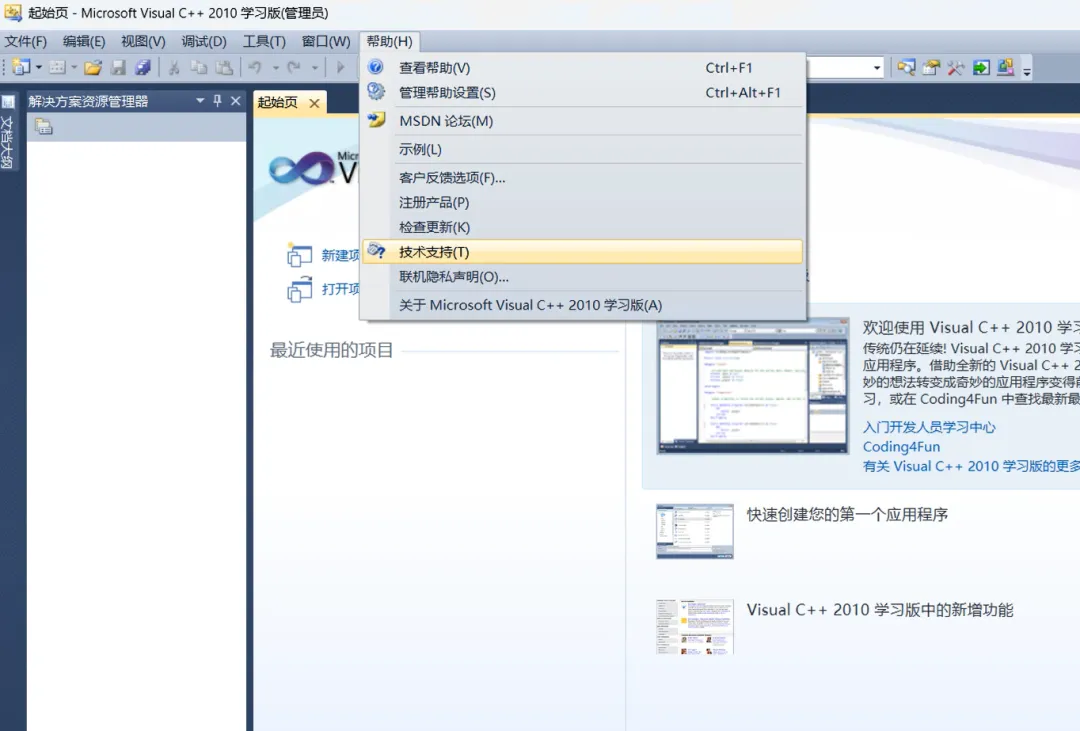
Task: Open the toolbar combo box dropdown
Action: click(x=877, y=68)
